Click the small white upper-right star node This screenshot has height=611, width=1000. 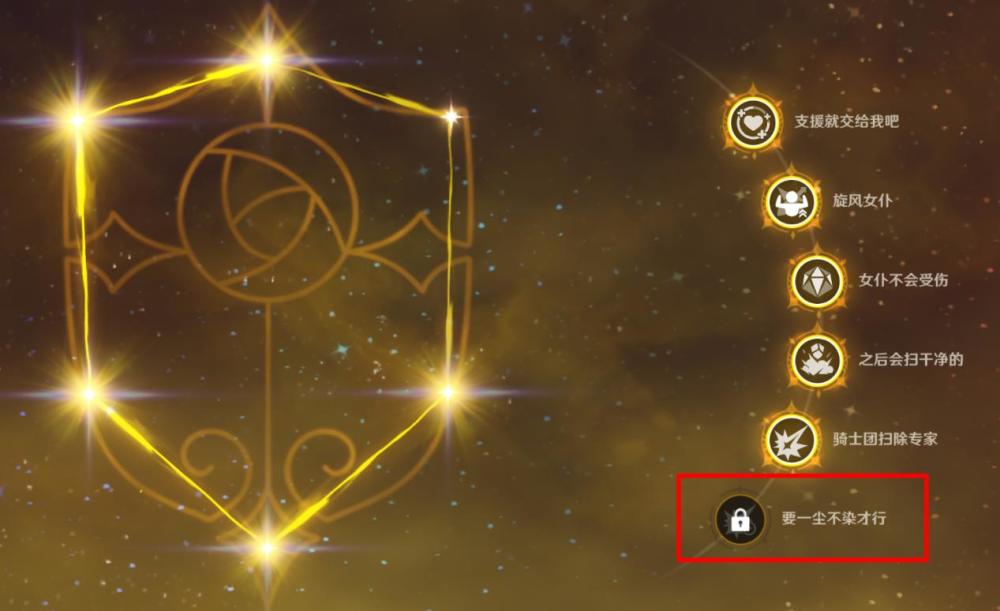click(452, 116)
